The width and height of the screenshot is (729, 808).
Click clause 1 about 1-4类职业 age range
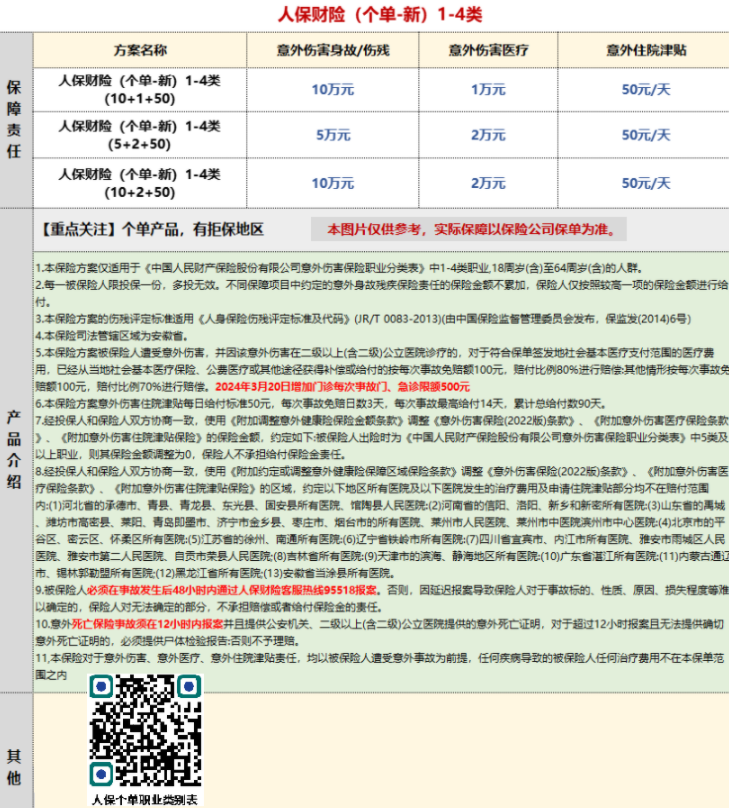click(x=339, y=268)
